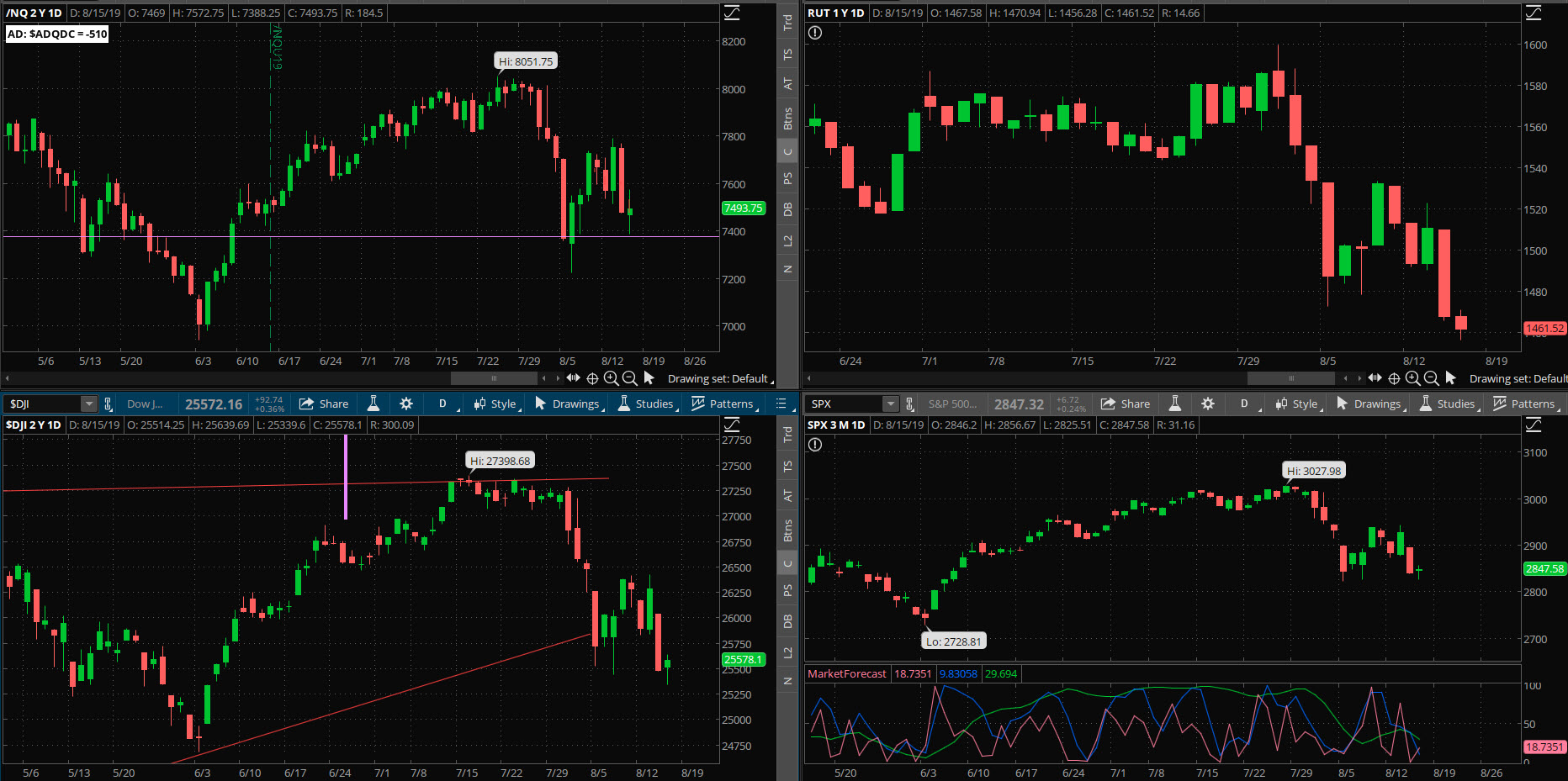
Task: Open Drawing set dropdown under RUT chart
Action: tap(1518, 379)
